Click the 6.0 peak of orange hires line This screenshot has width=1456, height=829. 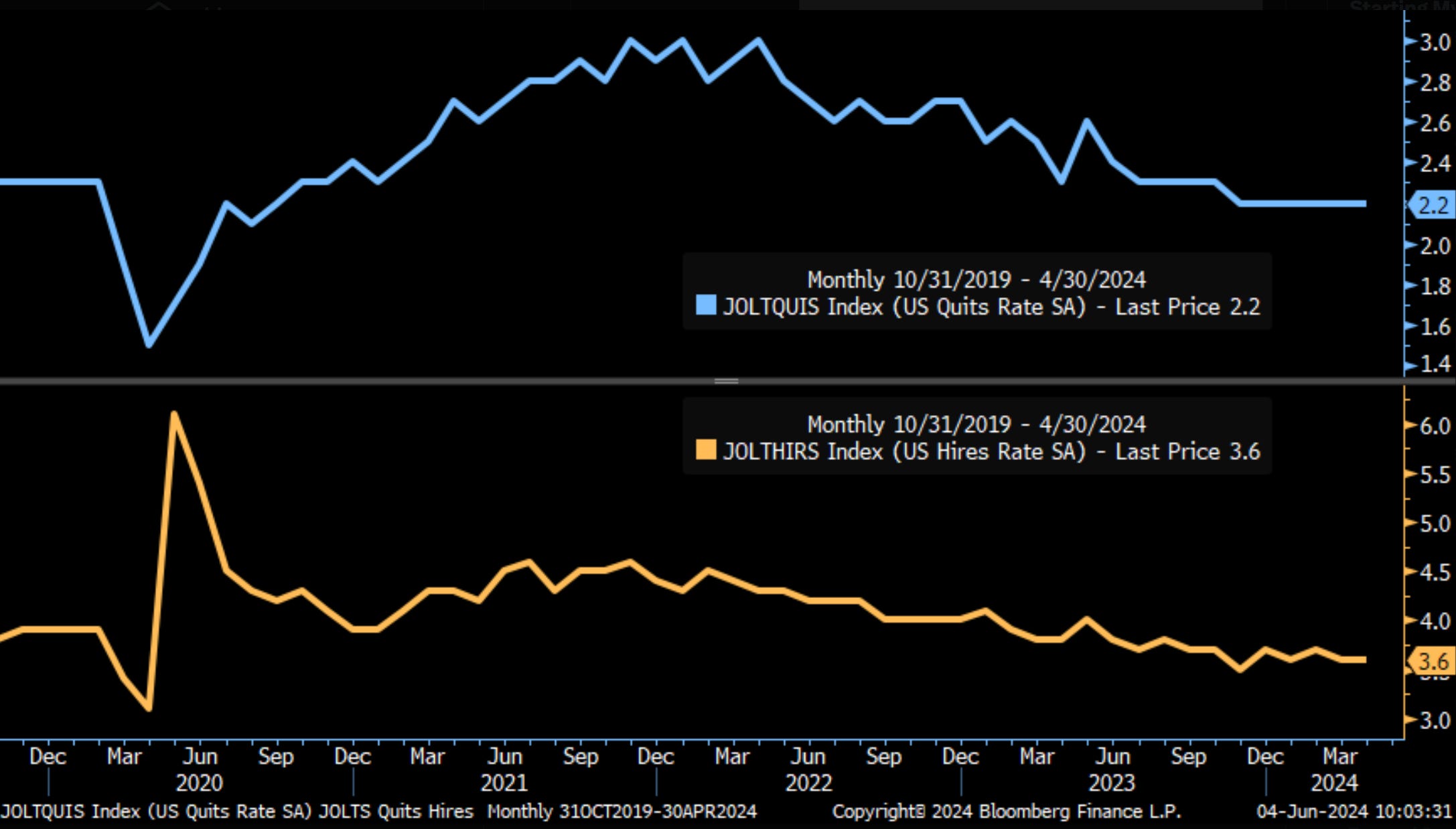point(174,415)
